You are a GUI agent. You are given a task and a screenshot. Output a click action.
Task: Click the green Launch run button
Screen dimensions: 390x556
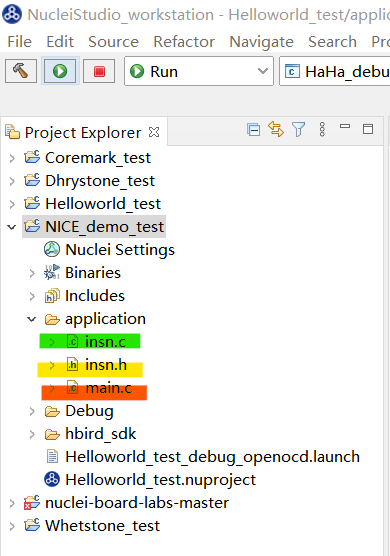point(60,71)
